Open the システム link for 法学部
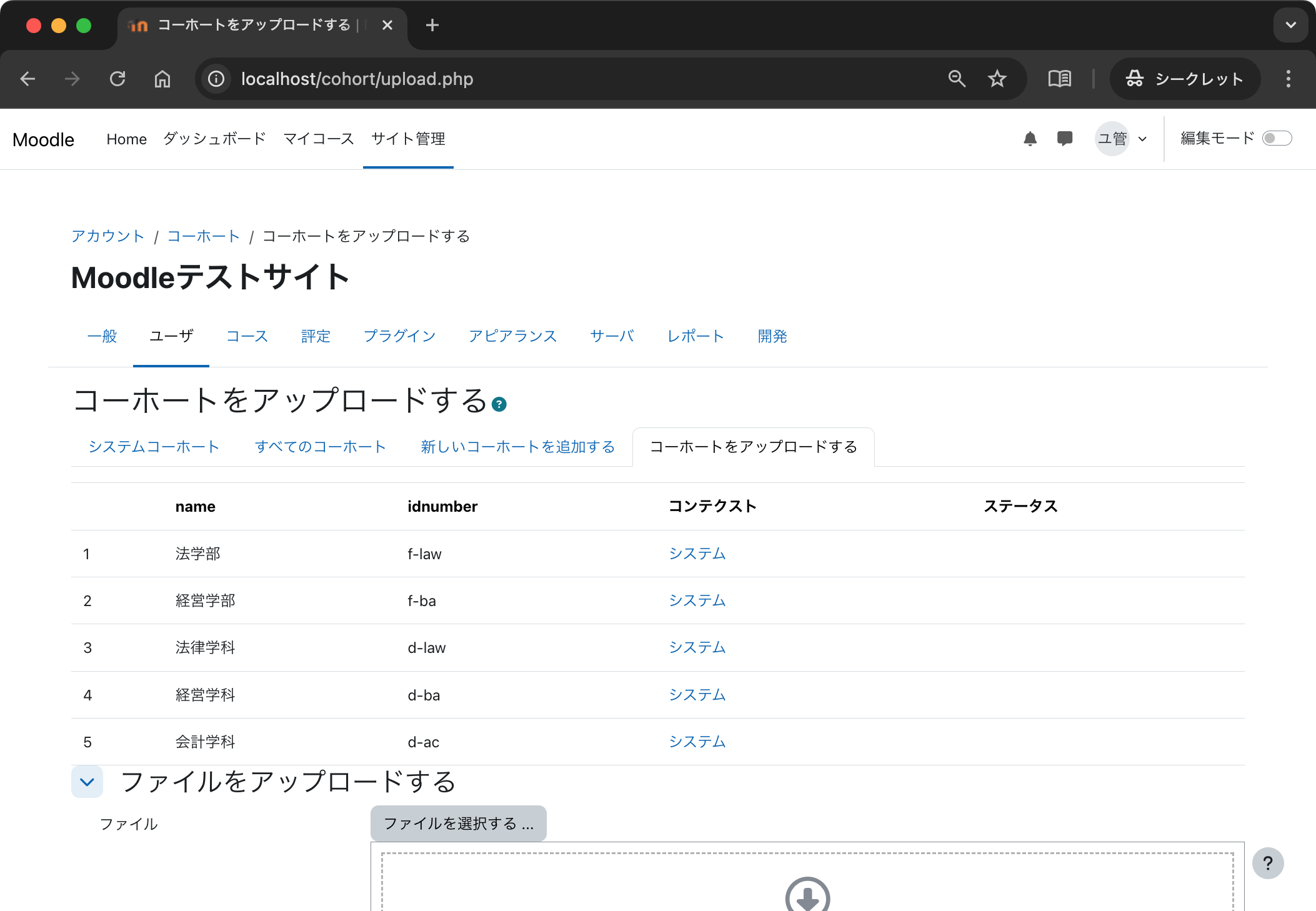1316x911 pixels. tap(697, 554)
